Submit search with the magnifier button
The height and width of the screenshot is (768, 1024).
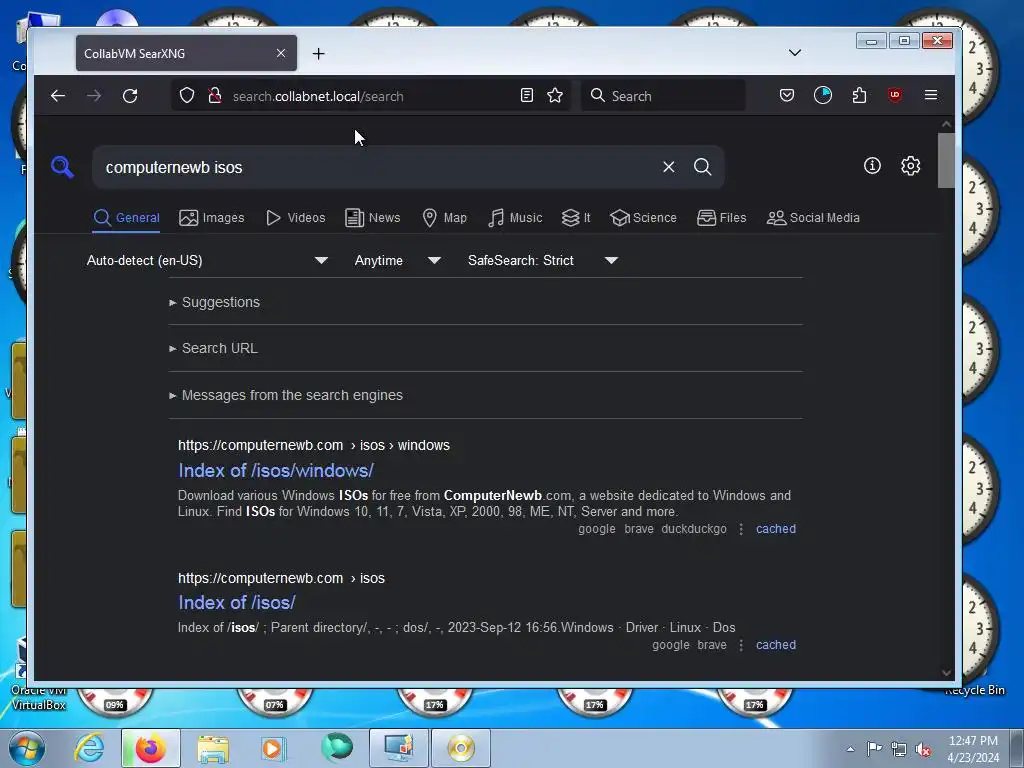(703, 167)
